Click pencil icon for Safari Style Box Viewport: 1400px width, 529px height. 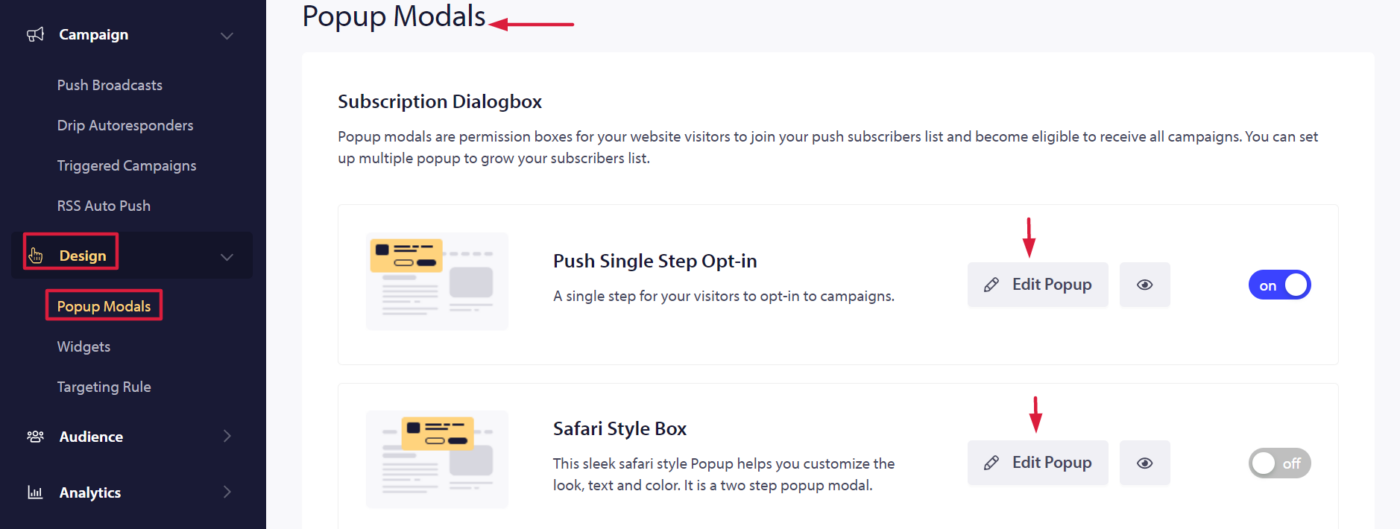click(x=991, y=463)
